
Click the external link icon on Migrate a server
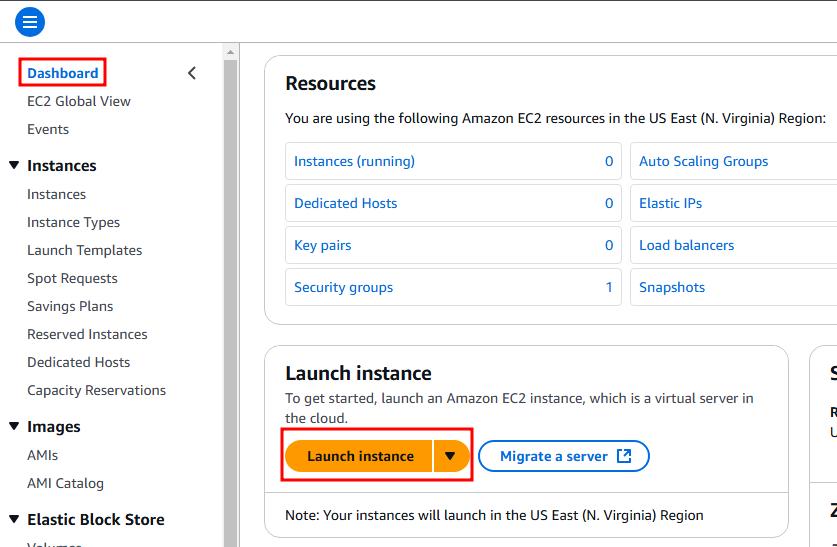point(624,456)
